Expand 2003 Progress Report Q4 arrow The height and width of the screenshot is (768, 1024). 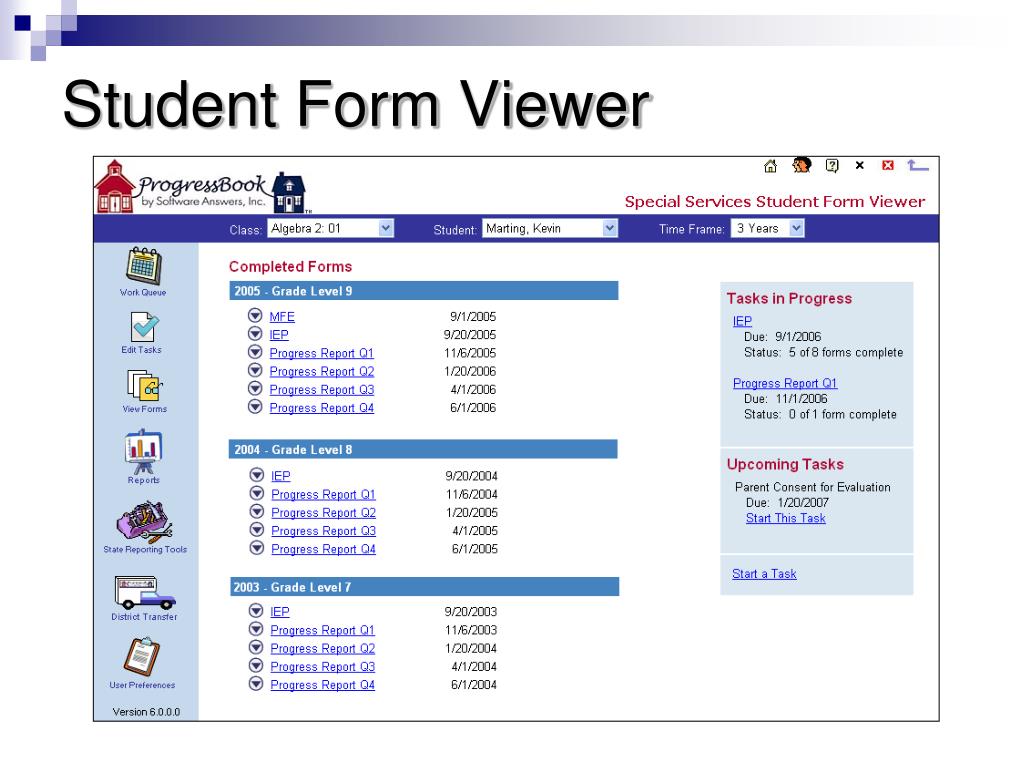(x=256, y=684)
